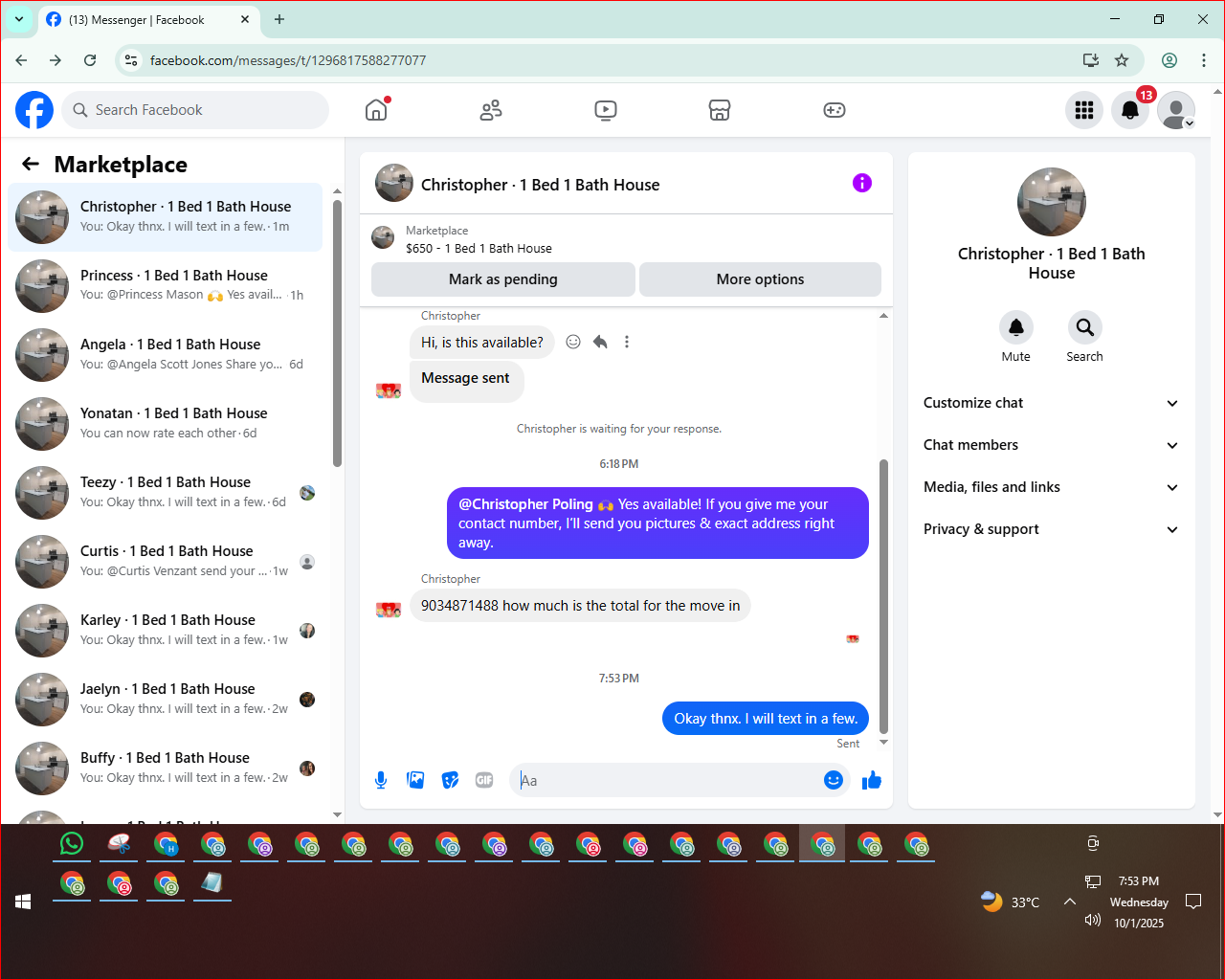Go back with the browser back arrow
Viewport: 1225px width, 980px height.
tap(21, 60)
